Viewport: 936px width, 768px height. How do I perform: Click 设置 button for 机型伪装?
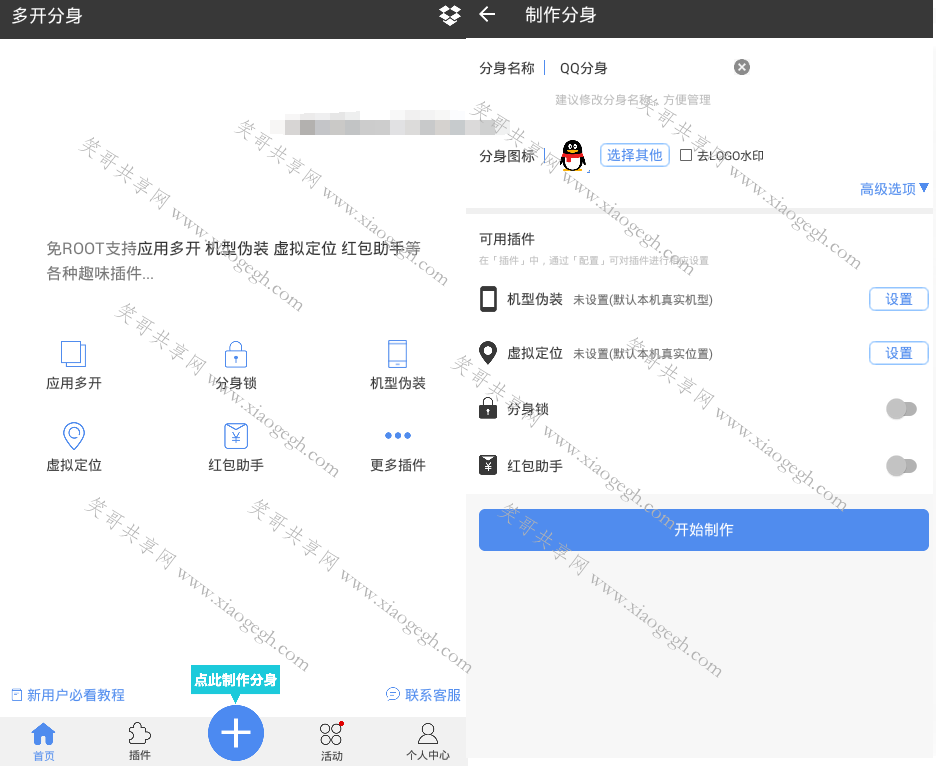tap(898, 299)
